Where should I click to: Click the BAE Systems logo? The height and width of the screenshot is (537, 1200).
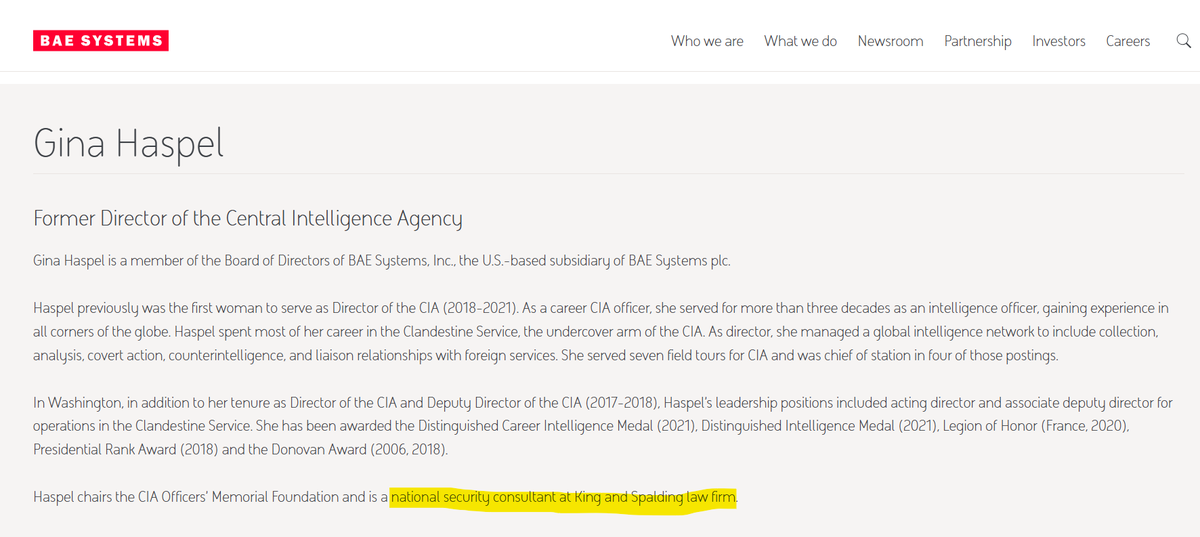coord(100,41)
